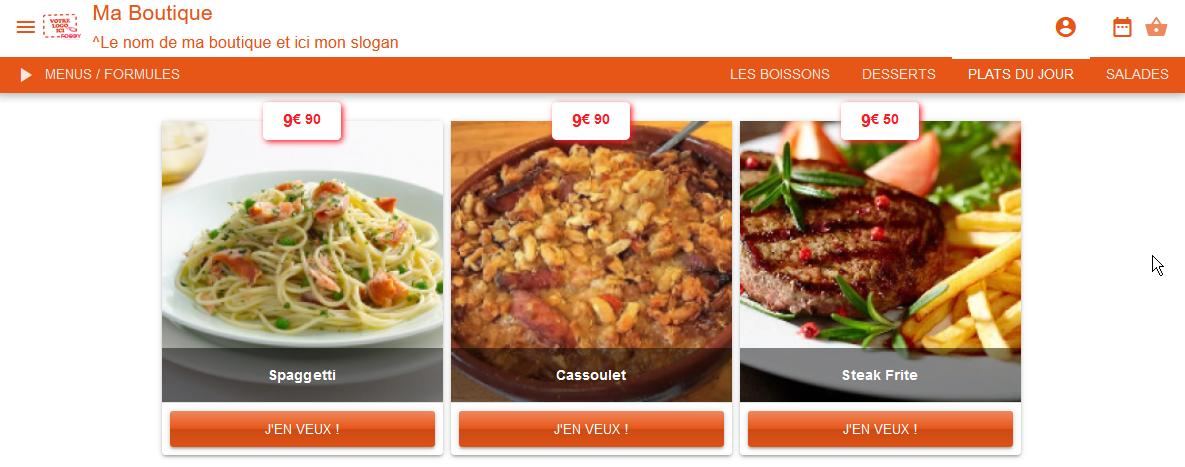Switch to the Les Boissons tab
The width and height of the screenshot is (1185, 467).
click(x=779, y=75)
